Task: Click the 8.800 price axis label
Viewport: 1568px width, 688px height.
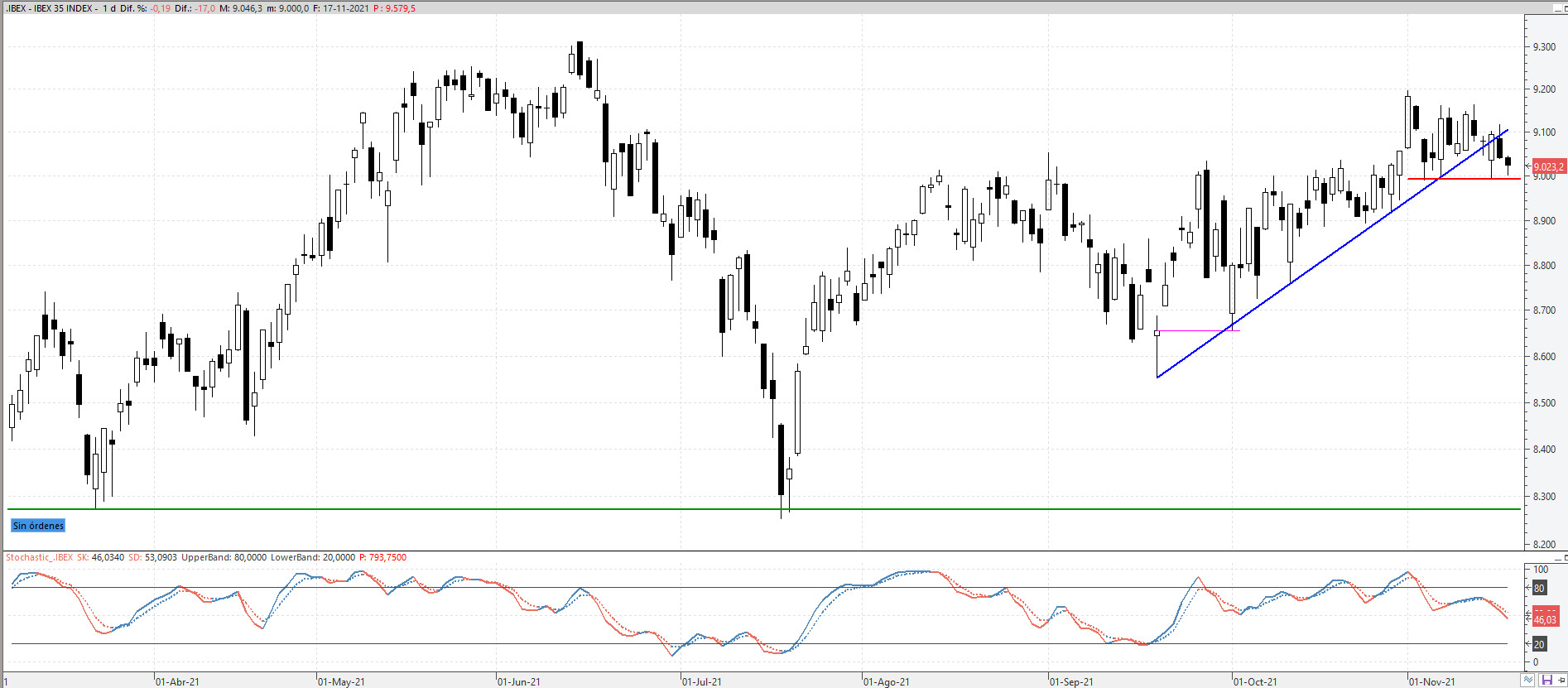Action: point(1544,266)
